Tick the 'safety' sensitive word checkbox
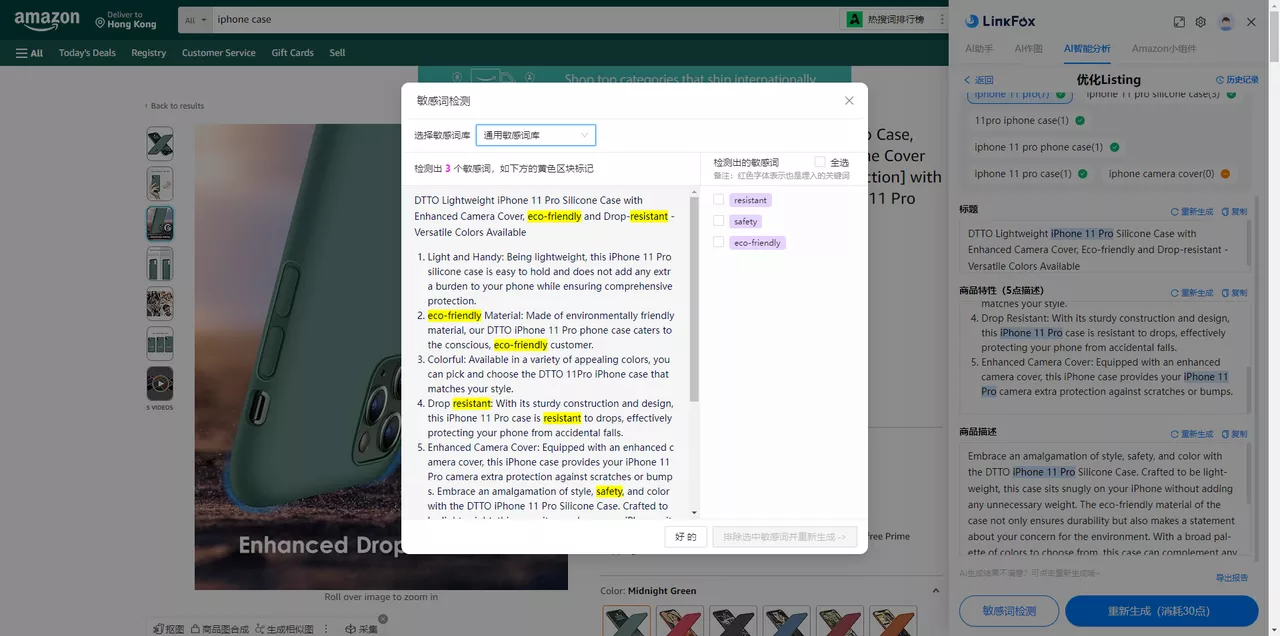The width and height of the screenshot is (1280, 636). (718, 221)
